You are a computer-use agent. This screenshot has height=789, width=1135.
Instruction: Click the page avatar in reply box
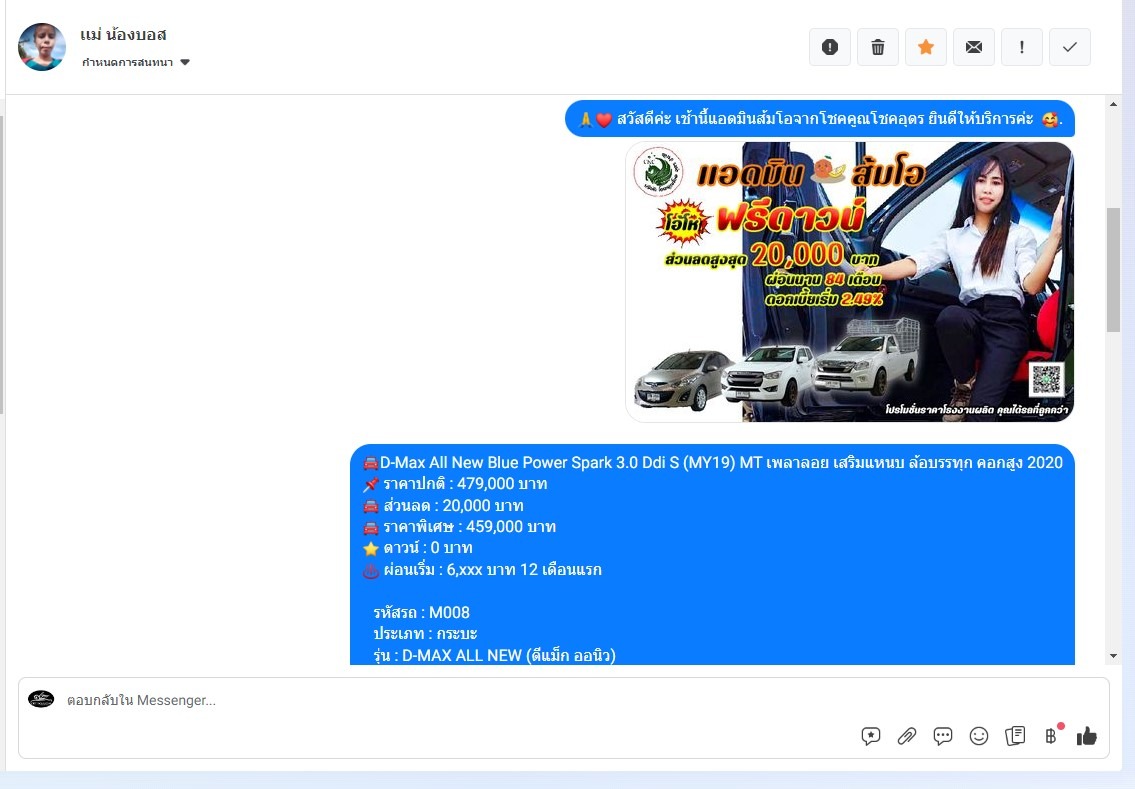coord(41,699)
